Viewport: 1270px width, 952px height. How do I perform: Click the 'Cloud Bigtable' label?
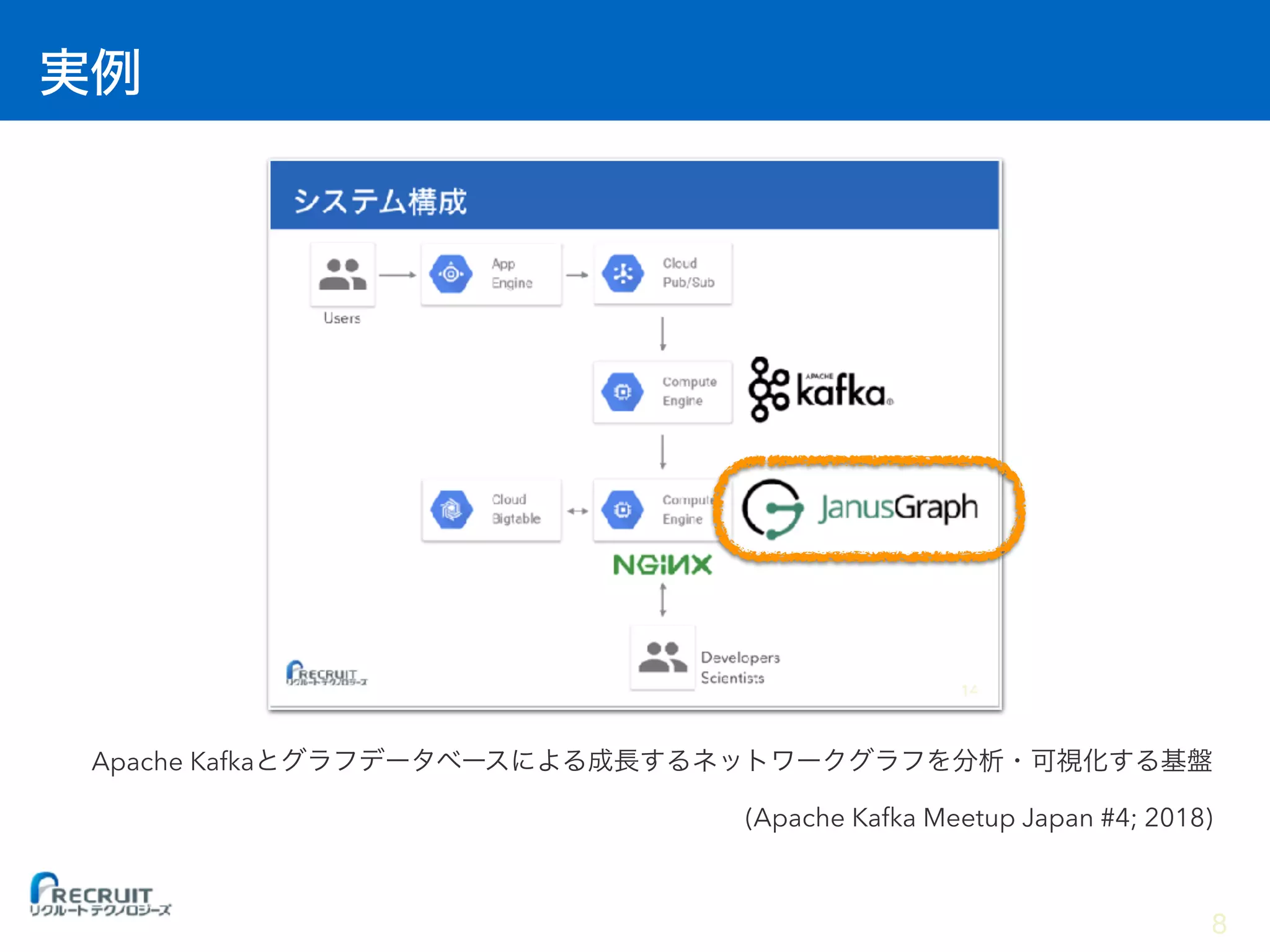tap(516, 509)
